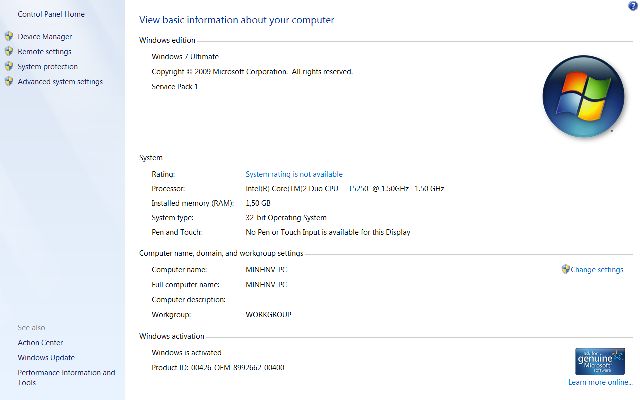The image size is (640, 400).
Task: Click the 32-bit Operating System value
Action: point(286,218)
